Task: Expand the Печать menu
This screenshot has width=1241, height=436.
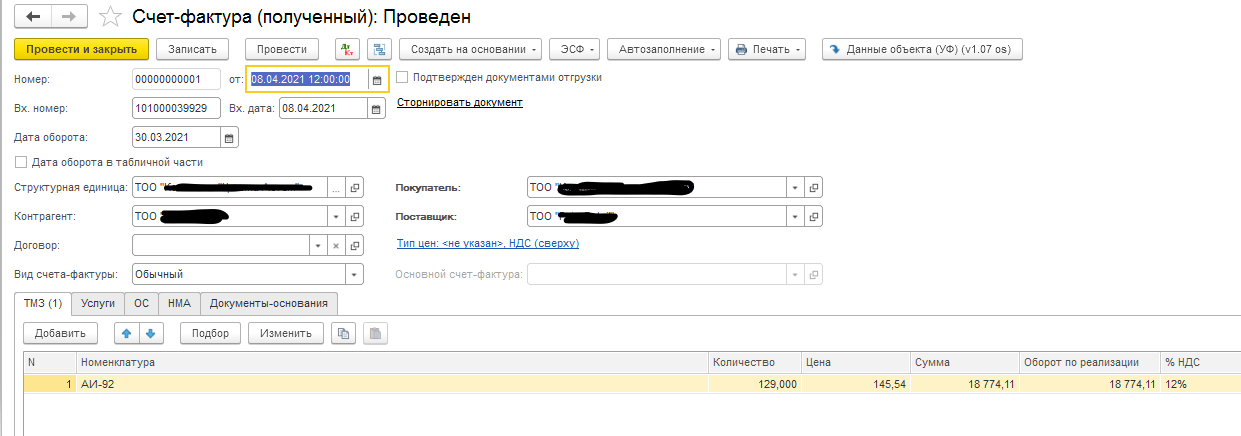Action: click(766, 49)
